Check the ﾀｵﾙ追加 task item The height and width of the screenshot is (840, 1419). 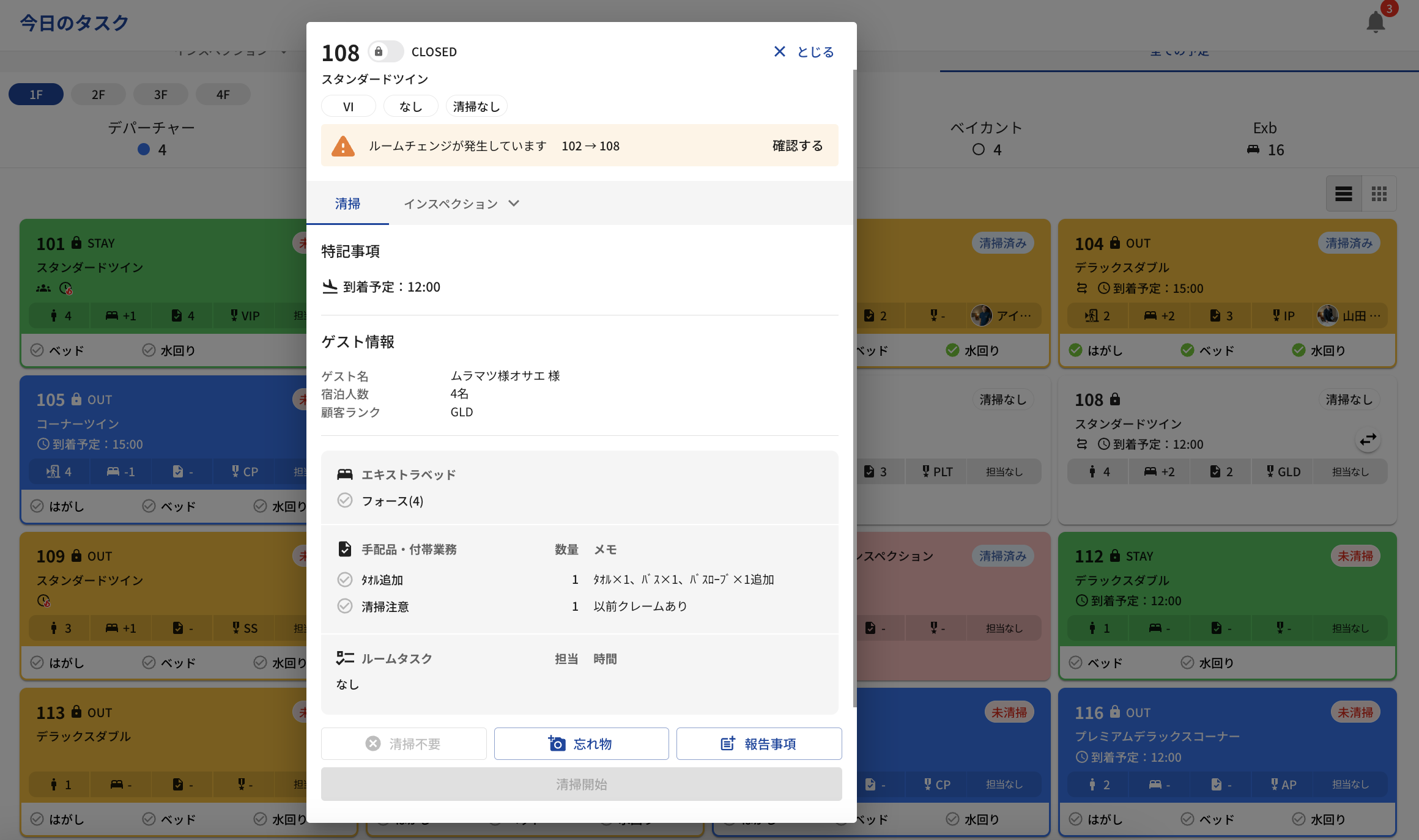click(x=345, y=580)
